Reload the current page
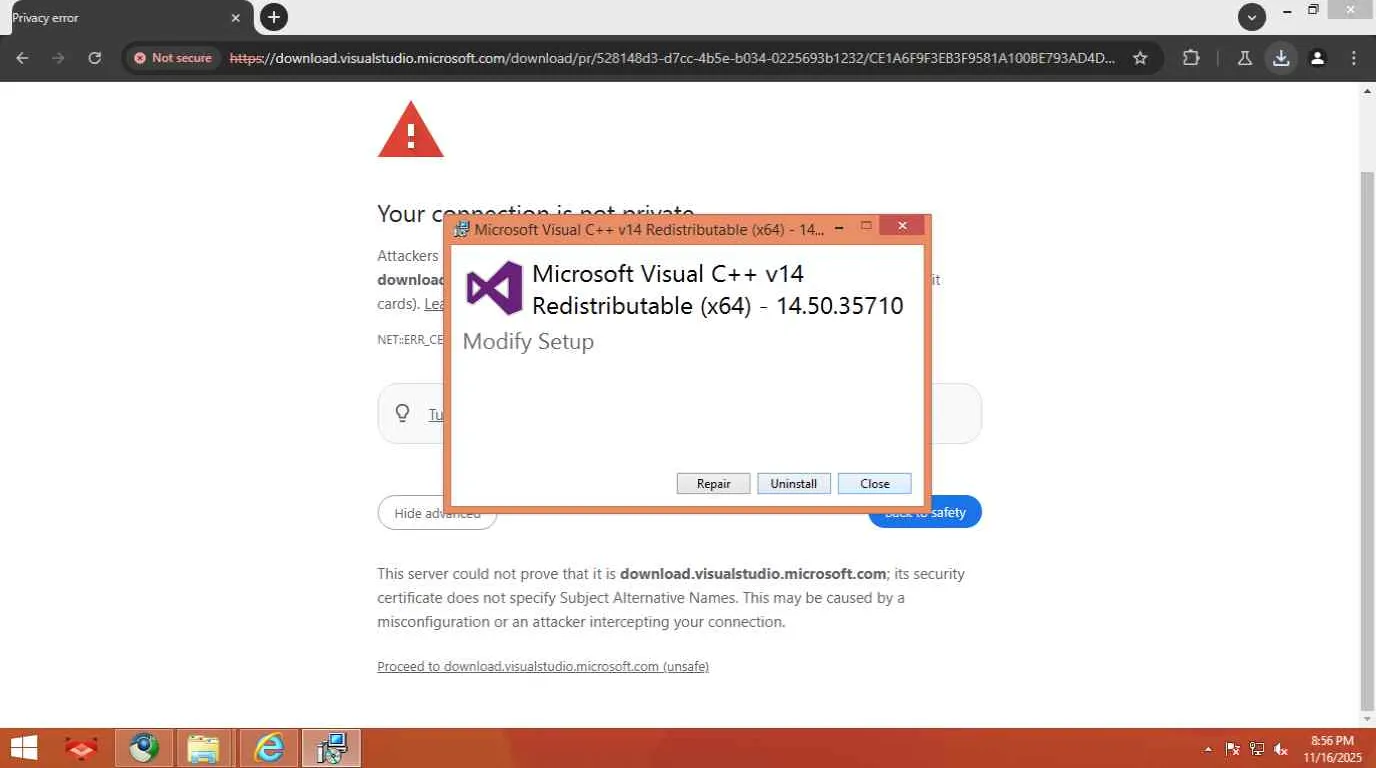1376x768 pixels. 95,58
